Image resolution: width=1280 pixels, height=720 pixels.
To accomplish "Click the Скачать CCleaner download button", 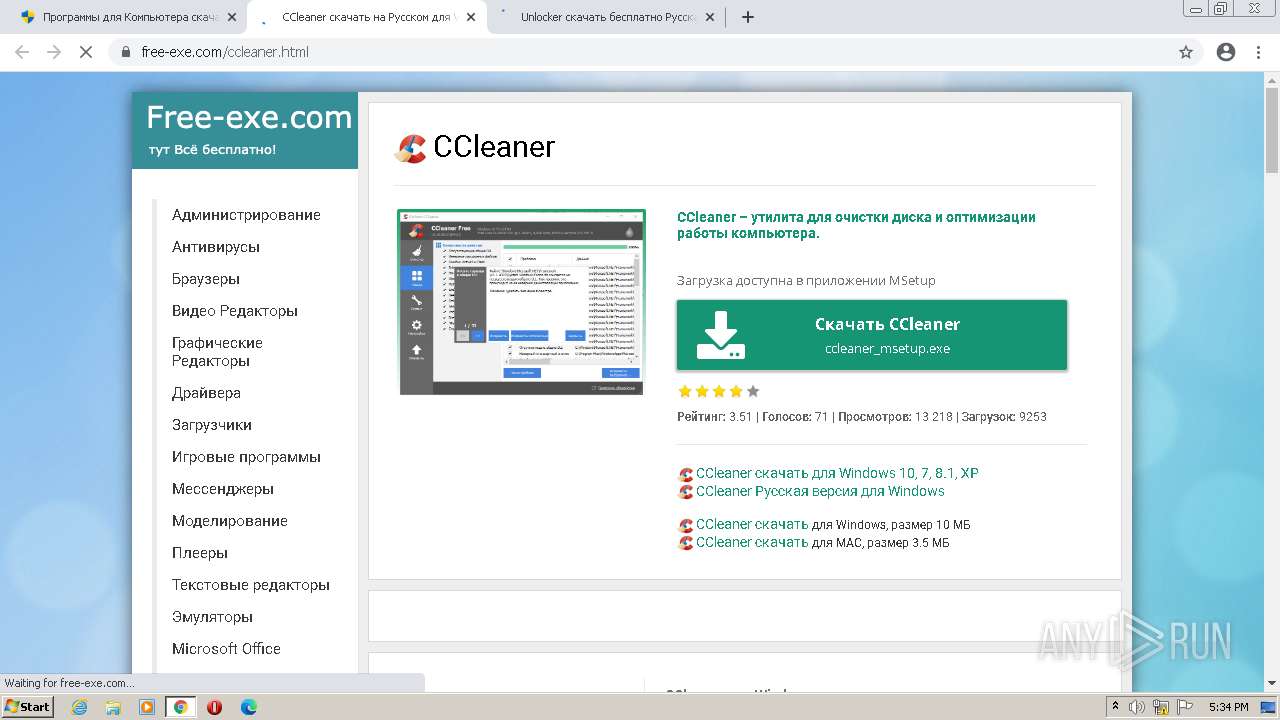I will click(872, 335).
